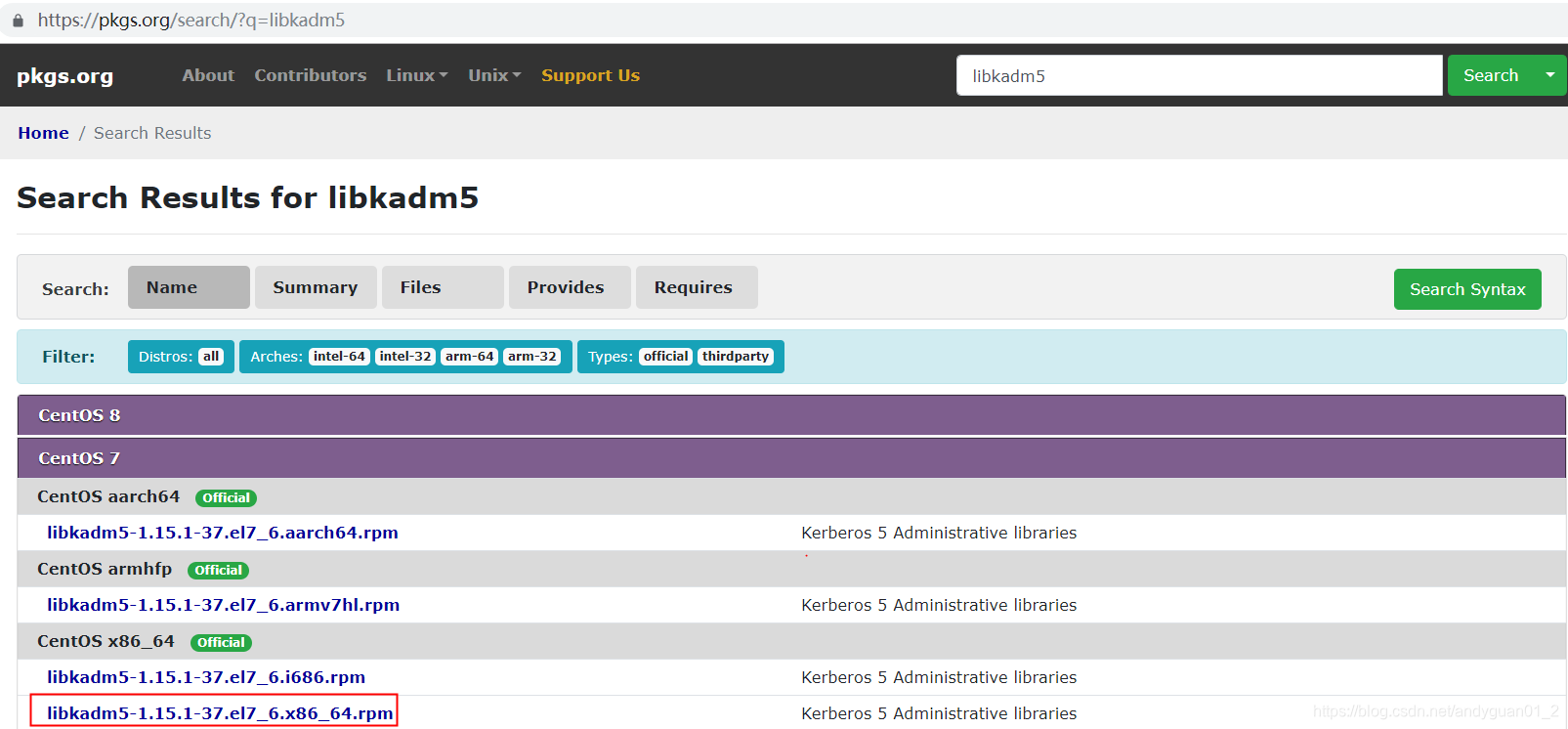Select the Name search tab
This screenshot has width=1568, height=729.
pyautogui.click(x=189, y=287)
